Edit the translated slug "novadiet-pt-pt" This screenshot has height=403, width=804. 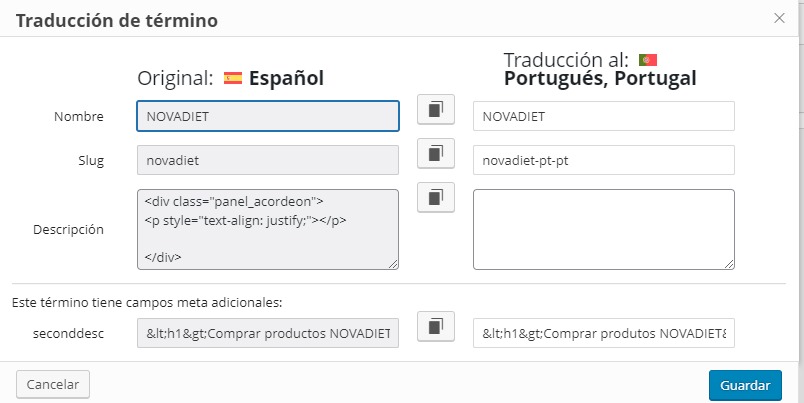(603, 160)
